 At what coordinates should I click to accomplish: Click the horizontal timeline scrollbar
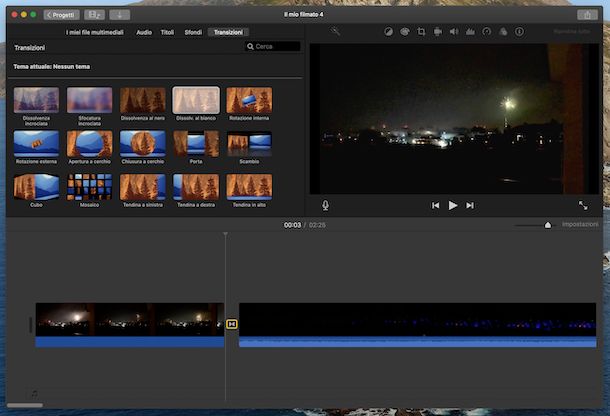pyautogui.click(x=25, y=405)
